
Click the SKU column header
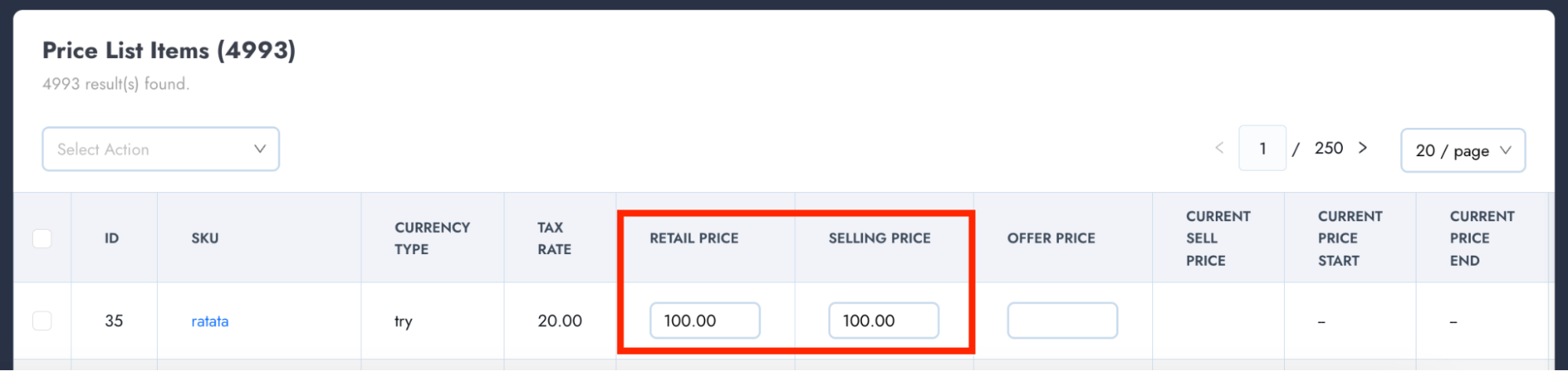tap(205, 238)
